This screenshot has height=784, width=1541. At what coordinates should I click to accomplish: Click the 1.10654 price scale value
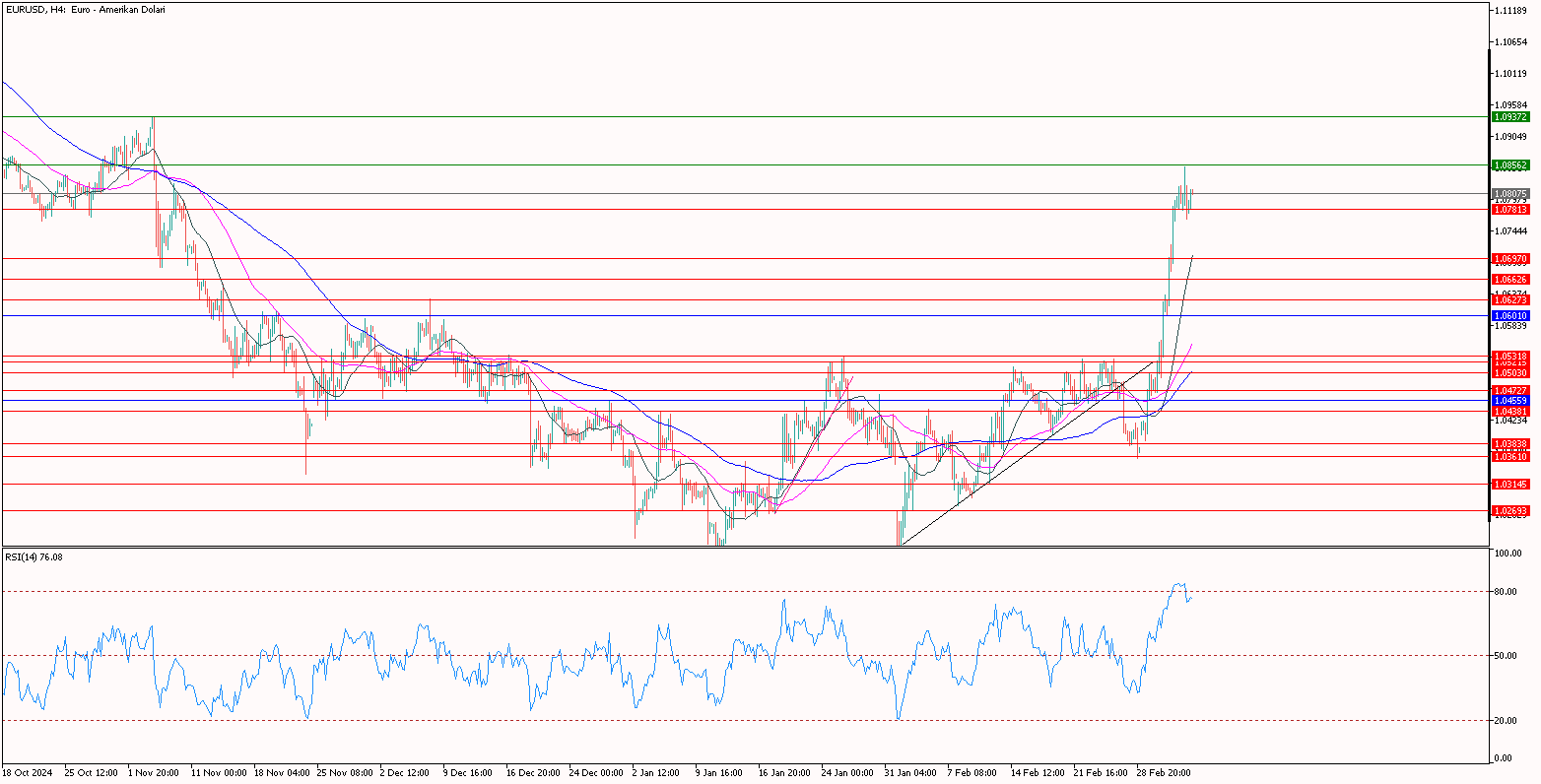click(x=1510, y=41)
